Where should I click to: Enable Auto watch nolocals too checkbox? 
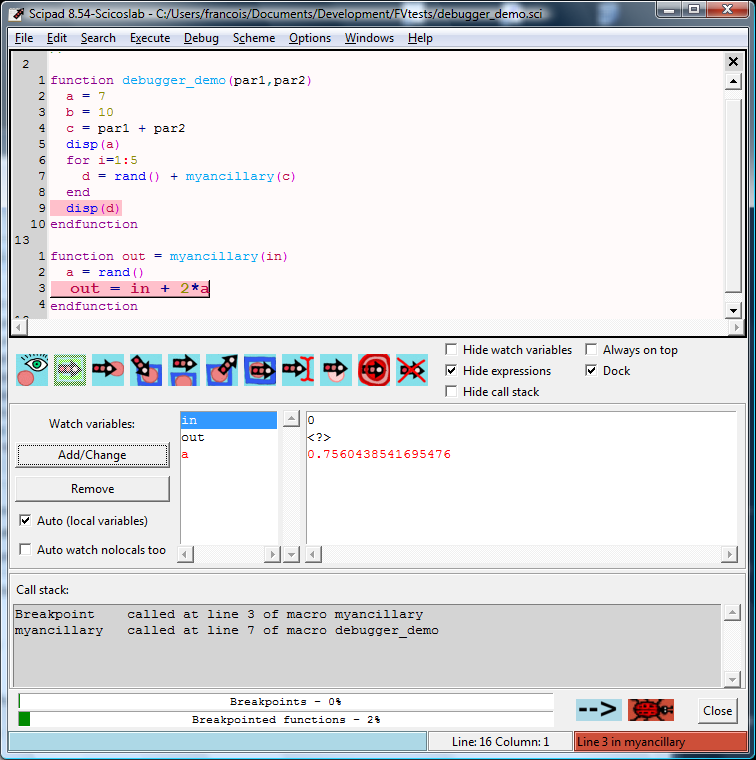[x=25, y=549]
